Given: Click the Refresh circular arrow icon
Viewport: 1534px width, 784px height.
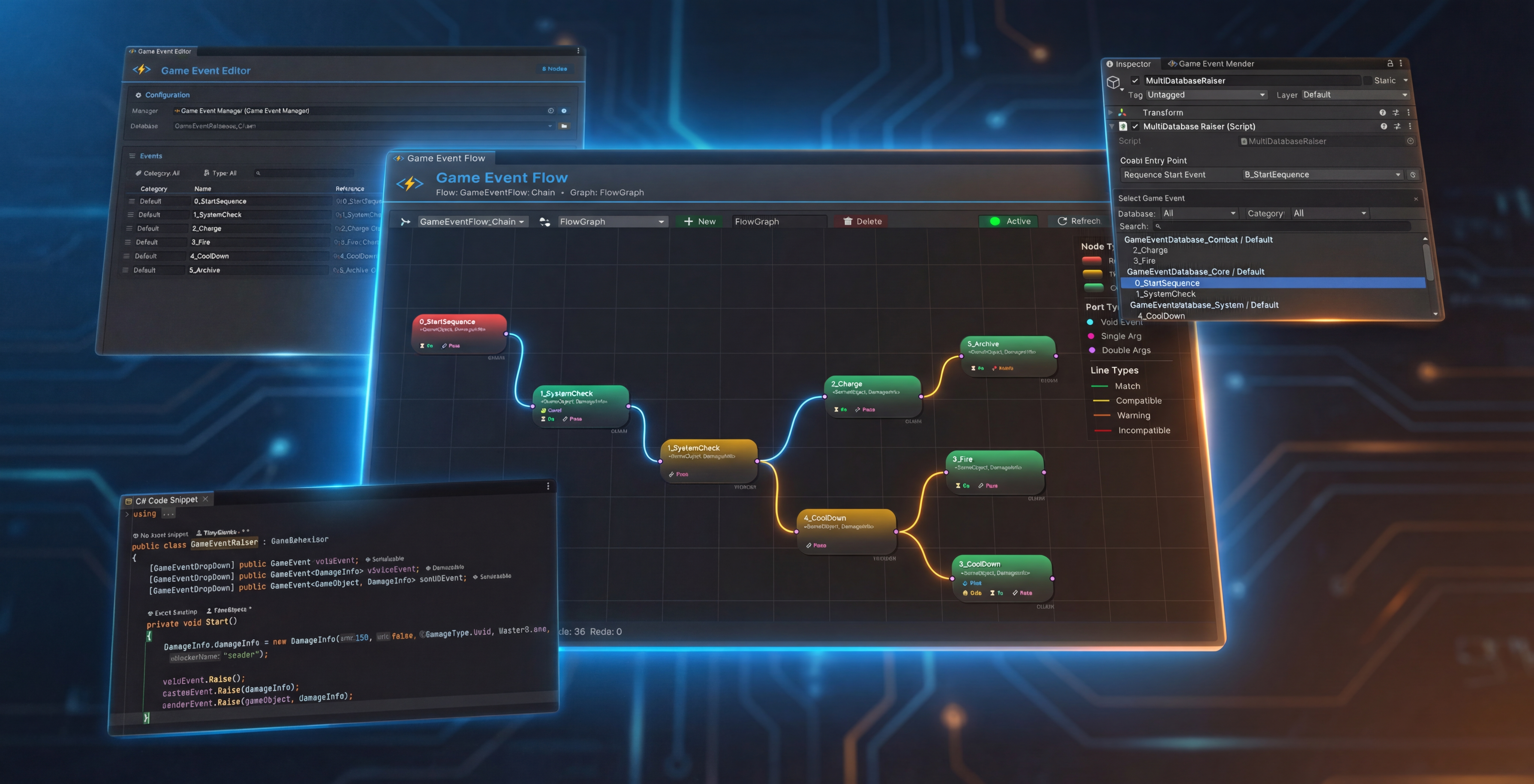Looking at the screenshot, I should point(1062,221).
